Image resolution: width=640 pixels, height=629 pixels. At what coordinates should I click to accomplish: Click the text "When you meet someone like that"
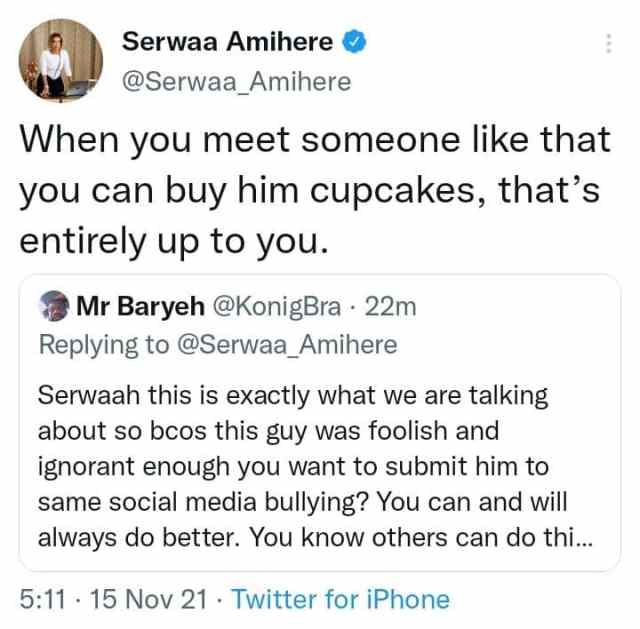tap(314, 140)
